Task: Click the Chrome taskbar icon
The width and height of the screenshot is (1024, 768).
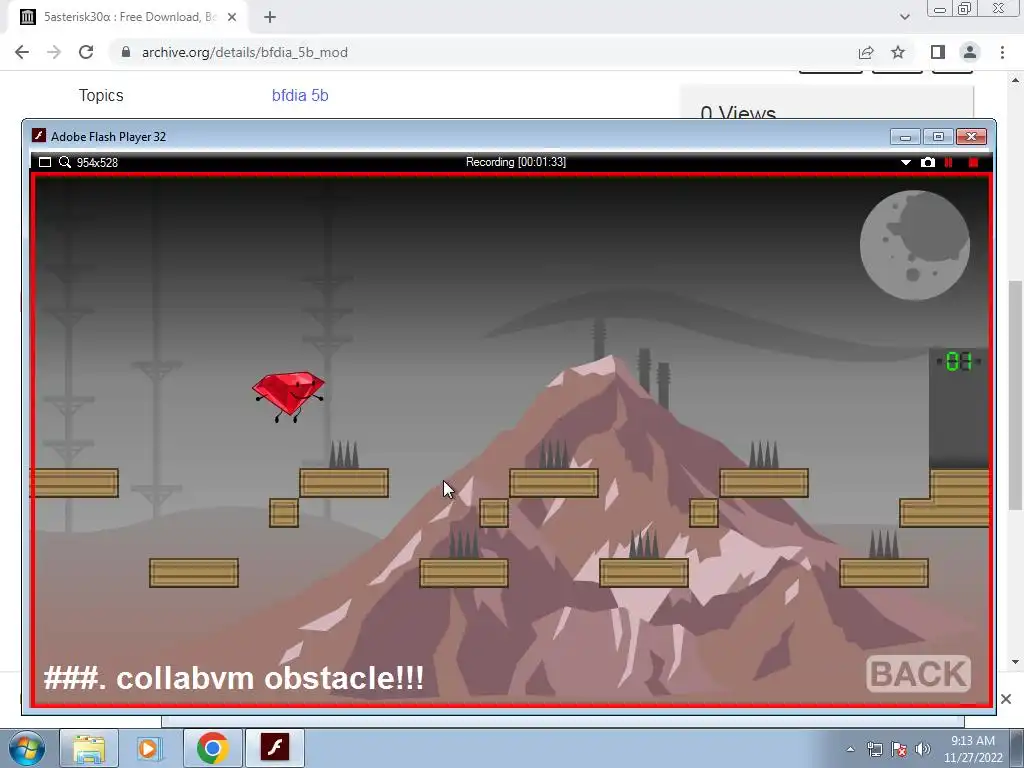Action: click(212, 748)
